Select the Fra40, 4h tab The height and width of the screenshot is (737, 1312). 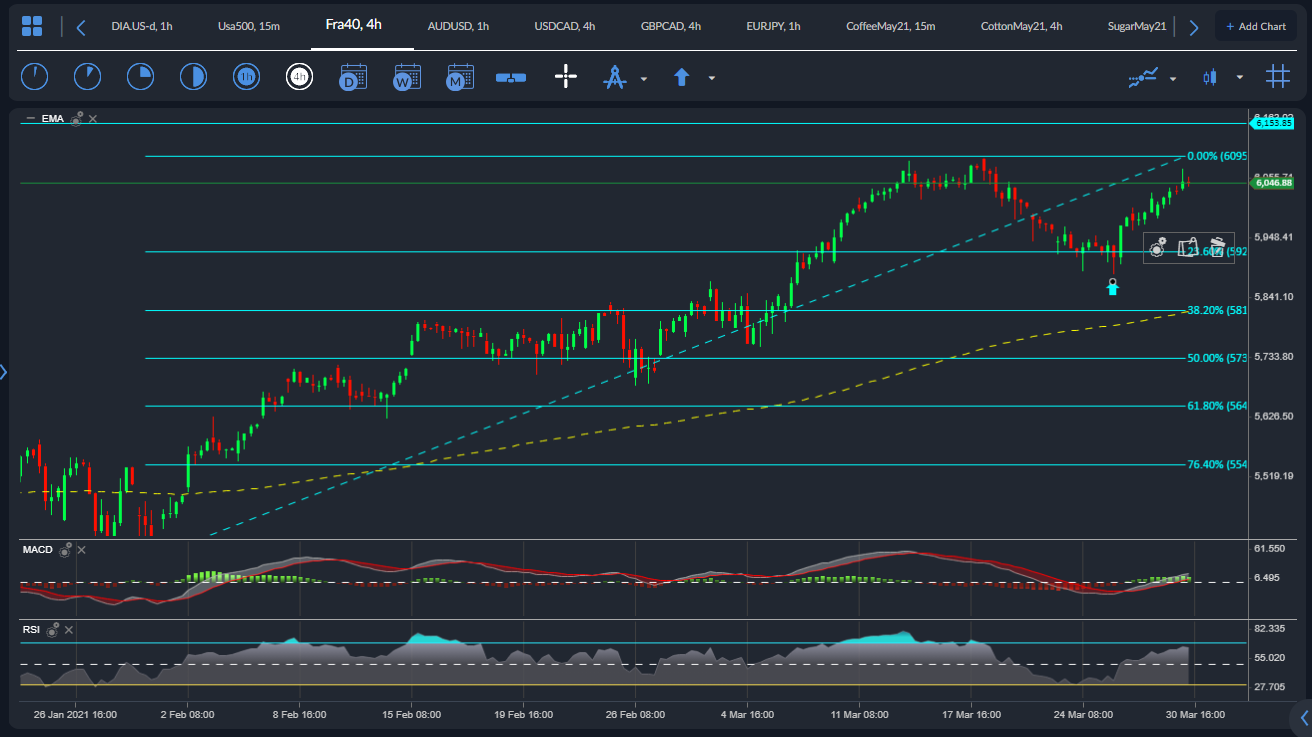tap(353, 25)
